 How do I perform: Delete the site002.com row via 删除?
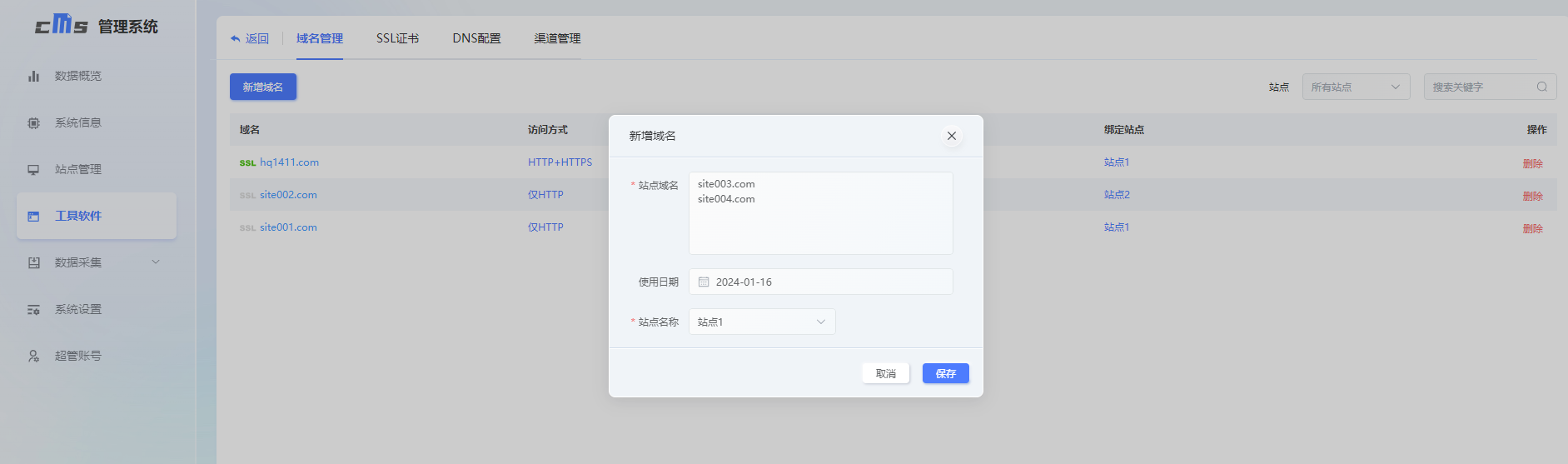coord(1532,196)
